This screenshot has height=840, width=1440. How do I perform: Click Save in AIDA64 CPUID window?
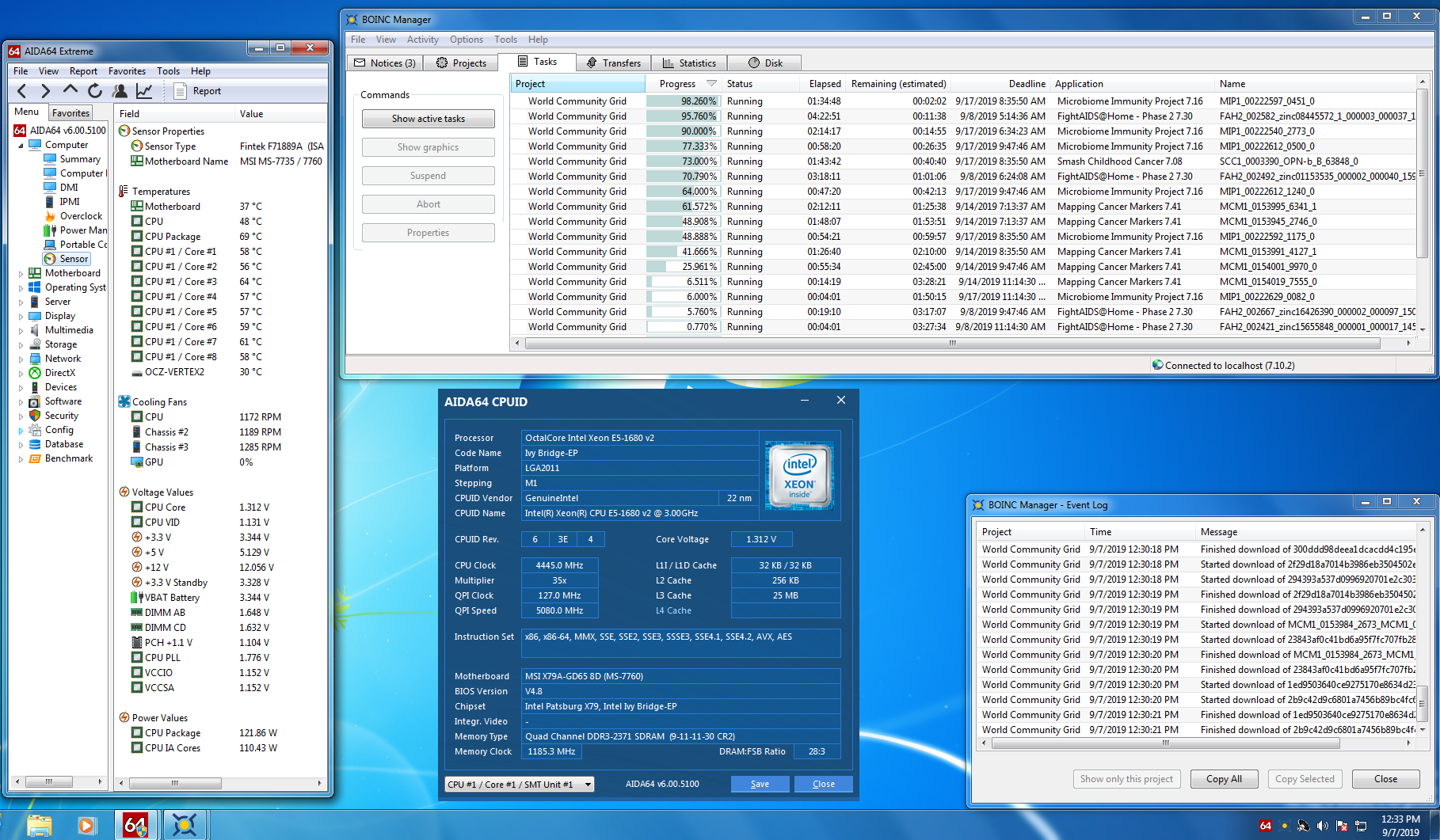tap(760, 785)
